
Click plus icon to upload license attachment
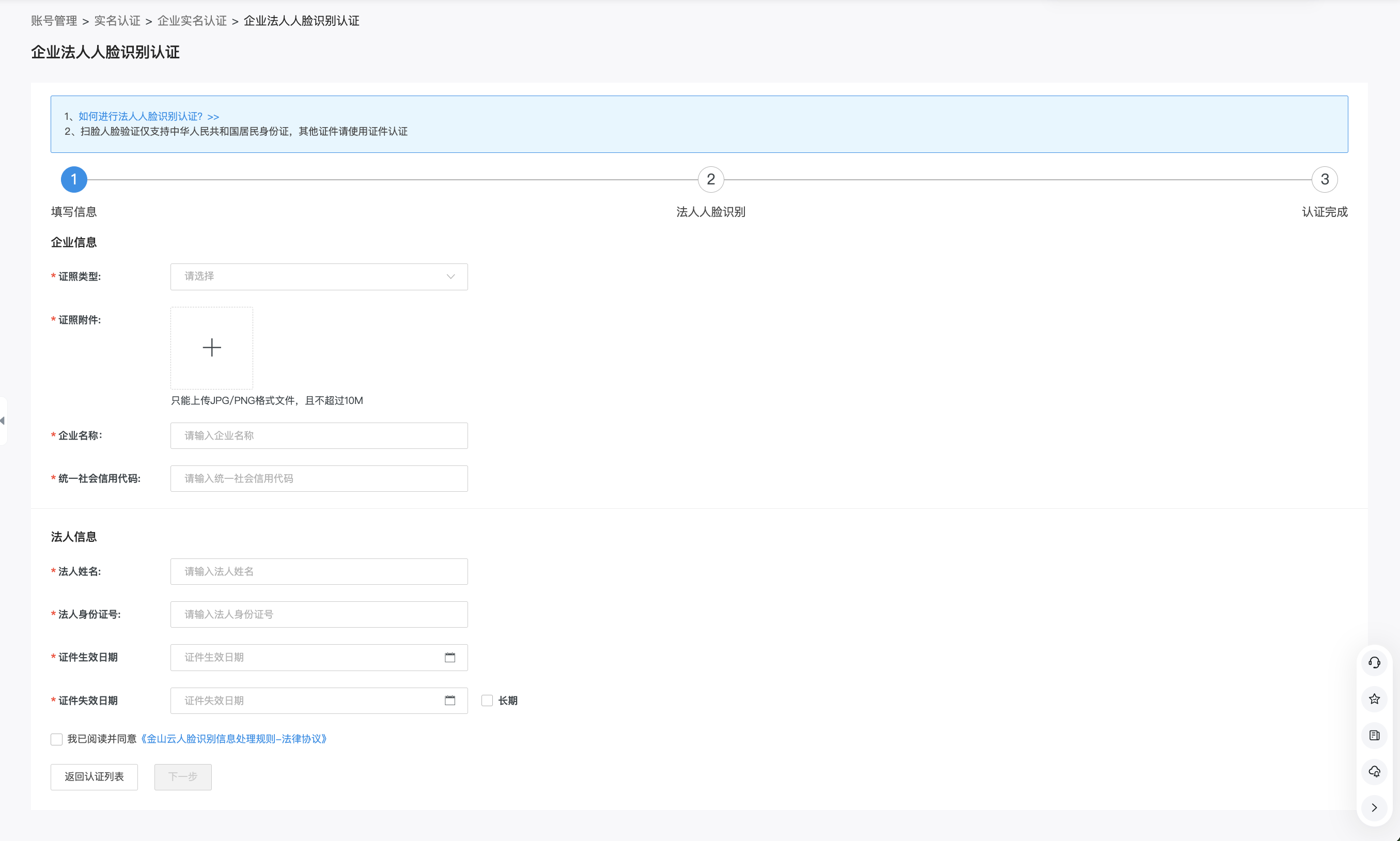click(x=211, y=347)
